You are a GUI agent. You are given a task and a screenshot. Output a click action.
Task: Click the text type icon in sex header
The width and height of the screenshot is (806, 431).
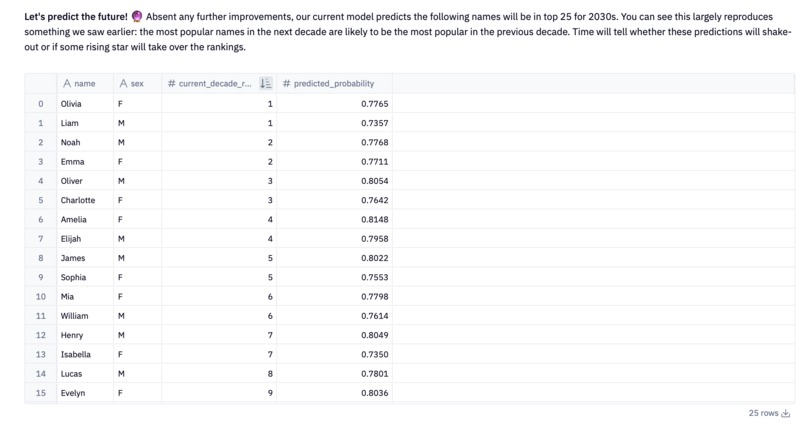tap(123, 83)
